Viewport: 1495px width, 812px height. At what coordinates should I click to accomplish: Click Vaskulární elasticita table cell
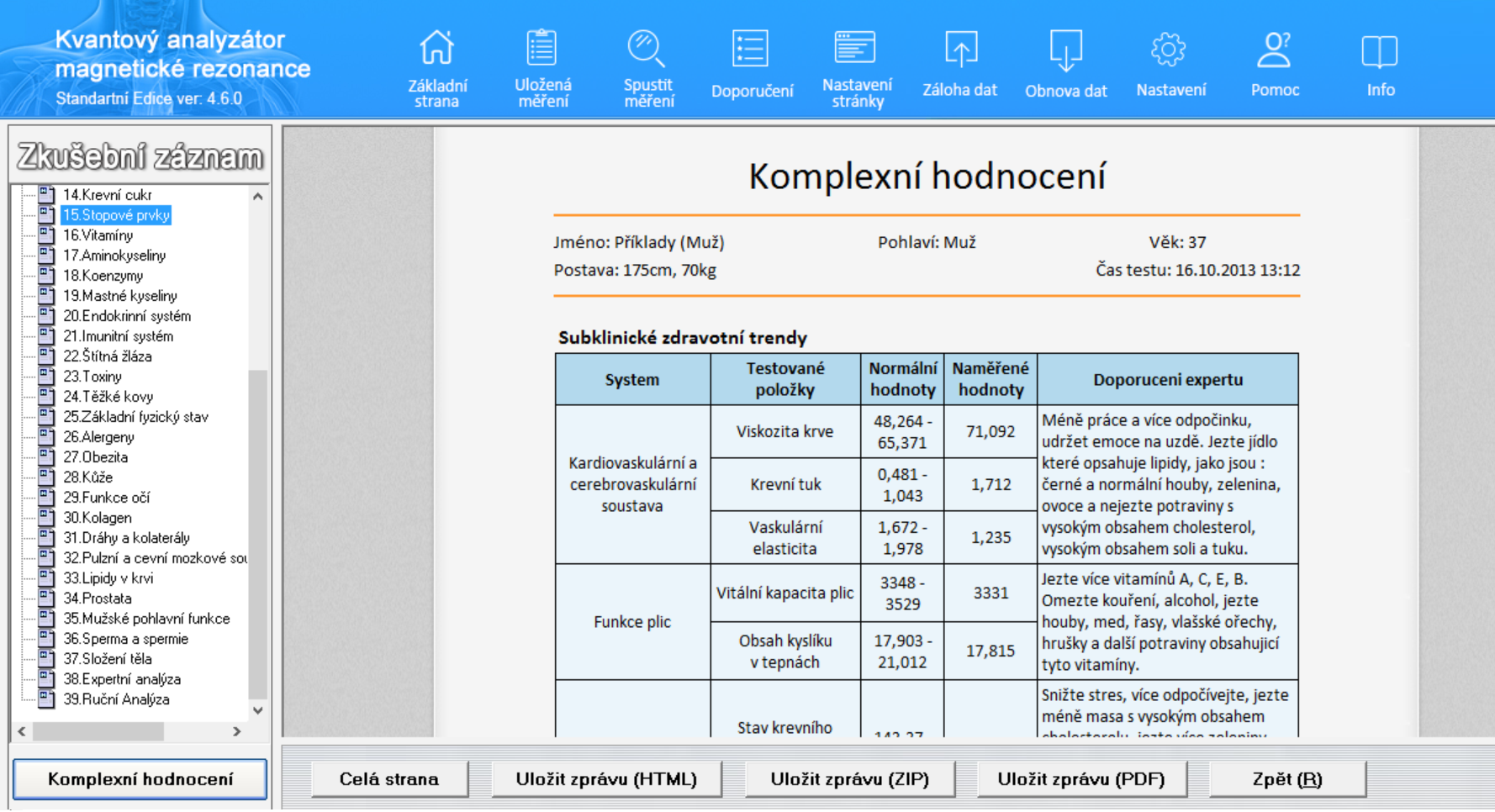pos(785,538)
